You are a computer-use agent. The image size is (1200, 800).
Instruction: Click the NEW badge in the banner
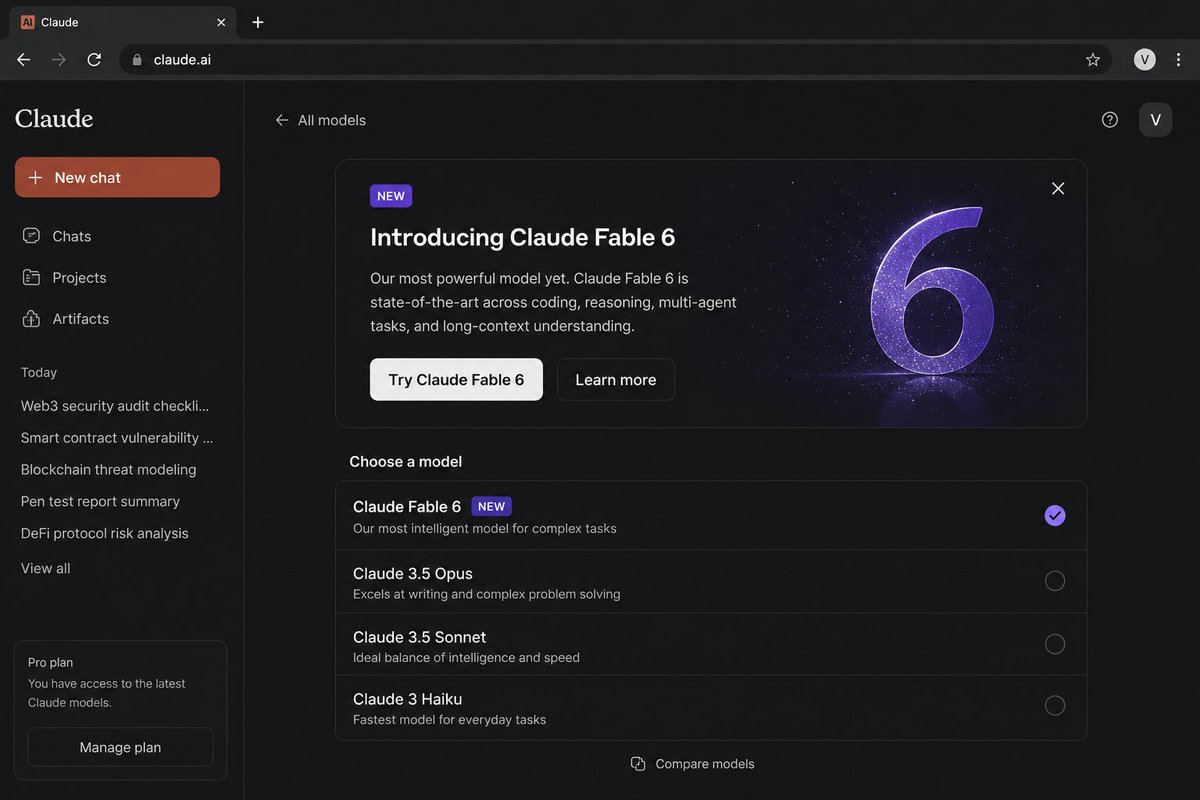[x=391, y=196]
